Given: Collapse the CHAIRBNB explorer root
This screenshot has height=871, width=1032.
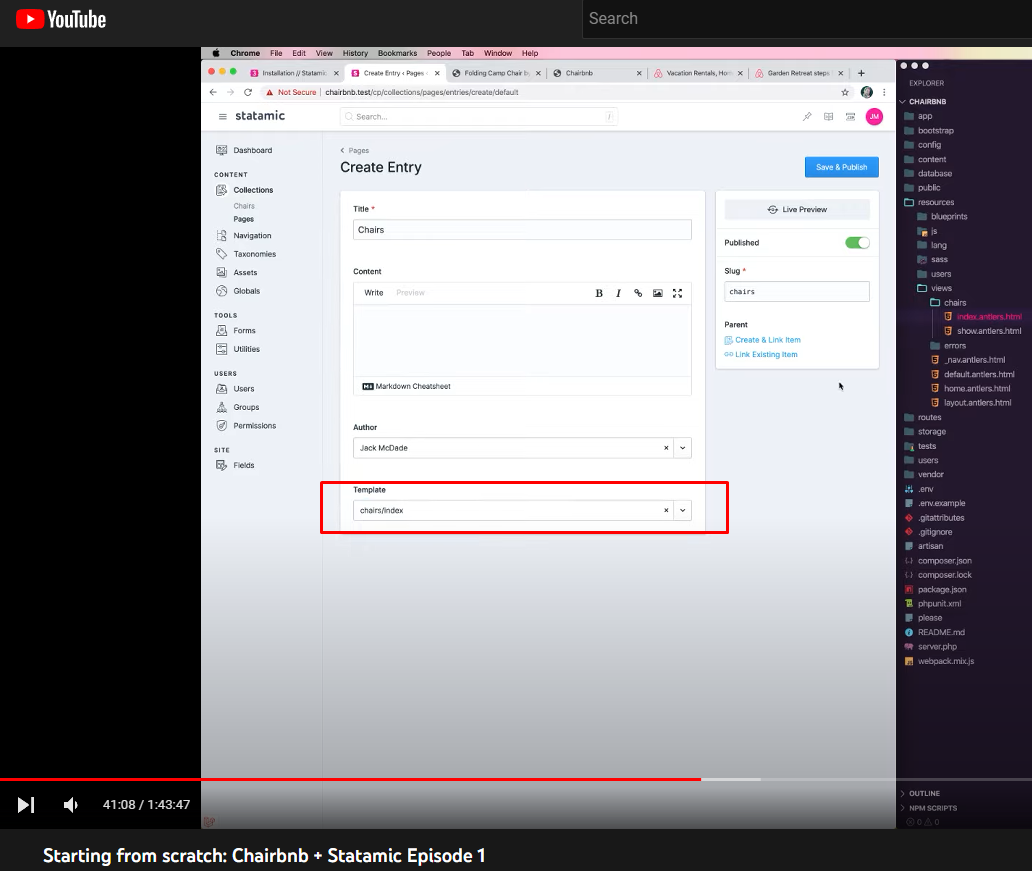Looking at the screenshot, I should coord(923,101).
